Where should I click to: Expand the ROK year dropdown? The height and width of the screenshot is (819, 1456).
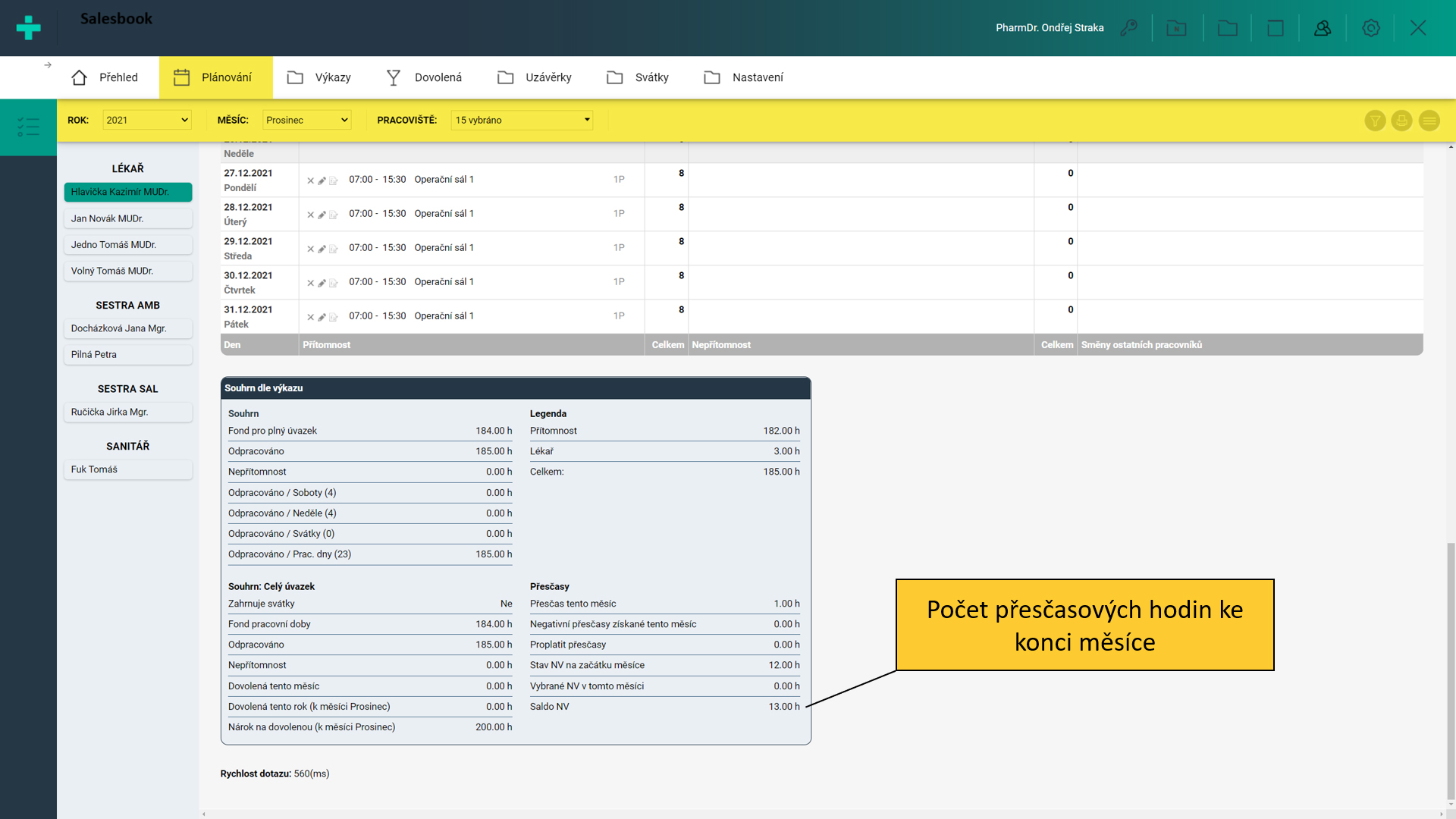pyautogui.click(x=146, y=120)
